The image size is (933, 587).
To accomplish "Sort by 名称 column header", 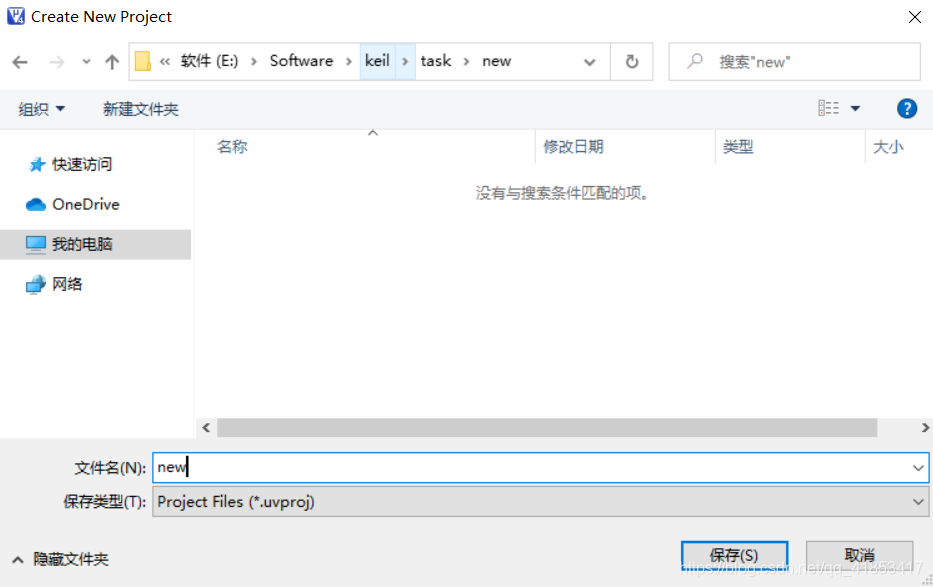I will 365,146.
